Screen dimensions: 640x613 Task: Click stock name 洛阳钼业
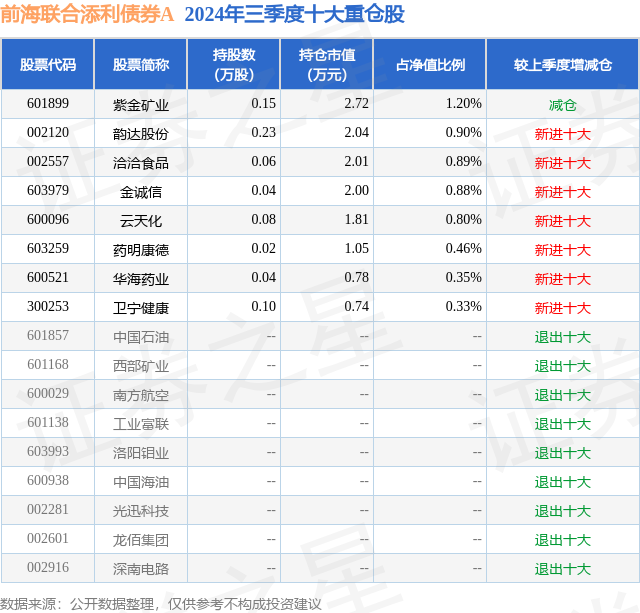141,453
